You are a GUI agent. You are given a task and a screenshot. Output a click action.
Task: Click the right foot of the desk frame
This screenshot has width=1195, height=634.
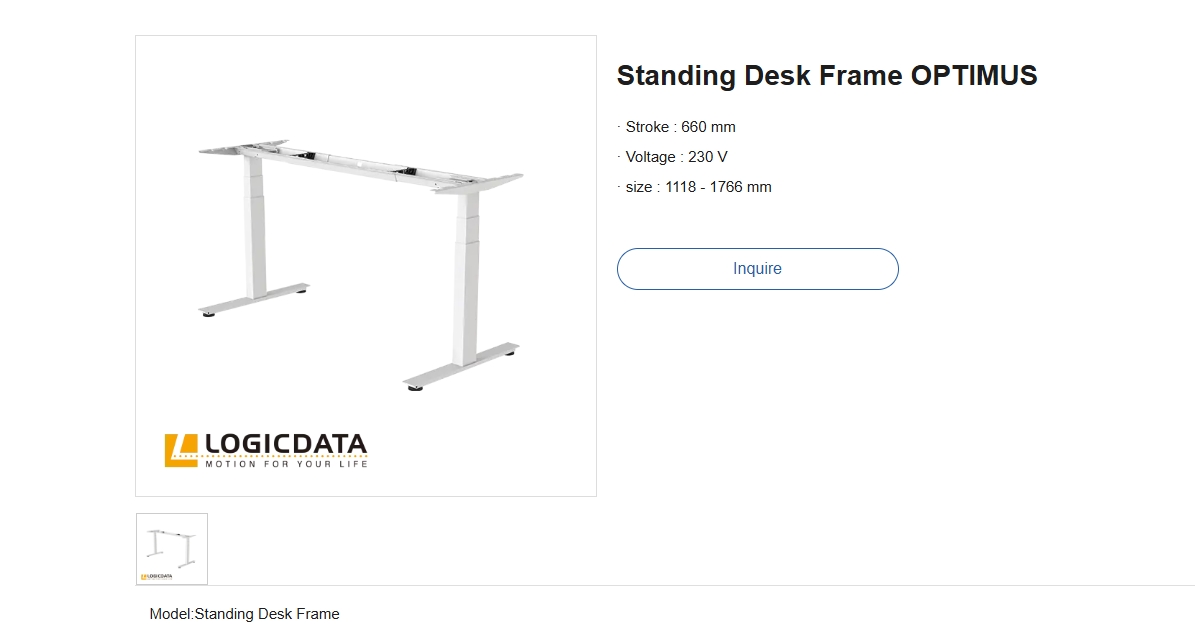461,366
